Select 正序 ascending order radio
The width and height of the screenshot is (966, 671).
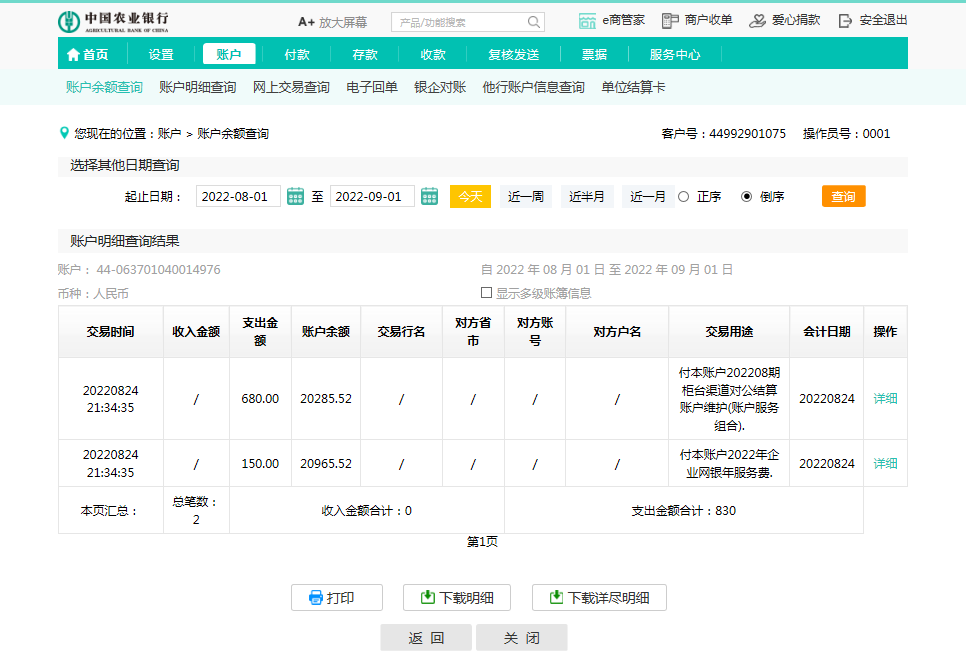(683, 197)
